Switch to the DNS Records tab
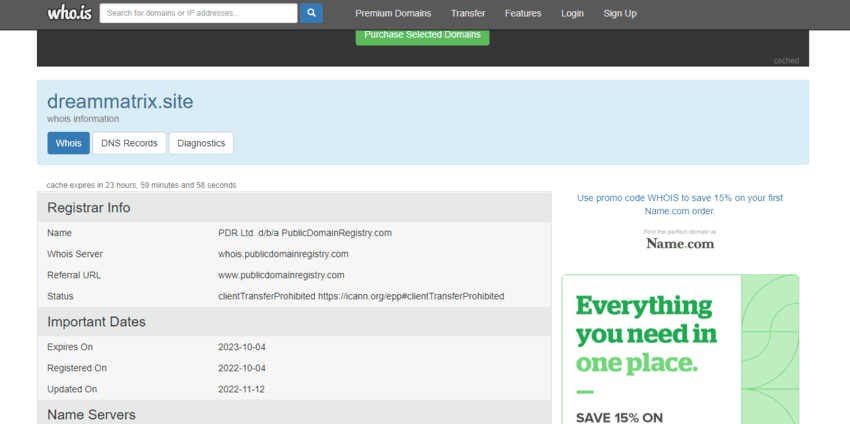Screen dimensions: 850x424 (x=129, y=143)
